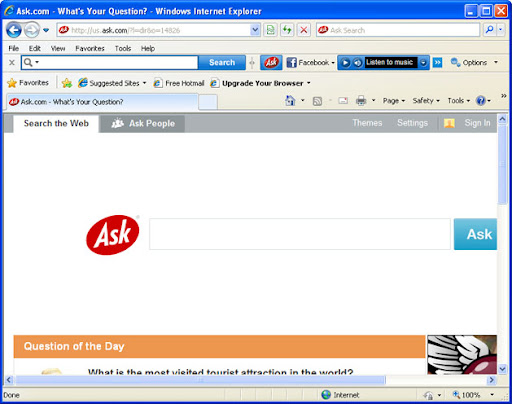Click the Ask Search box in the browser toolbar
Image resolution: width=512 pixels, height=404 pixels.
click(x=398, y=30)
